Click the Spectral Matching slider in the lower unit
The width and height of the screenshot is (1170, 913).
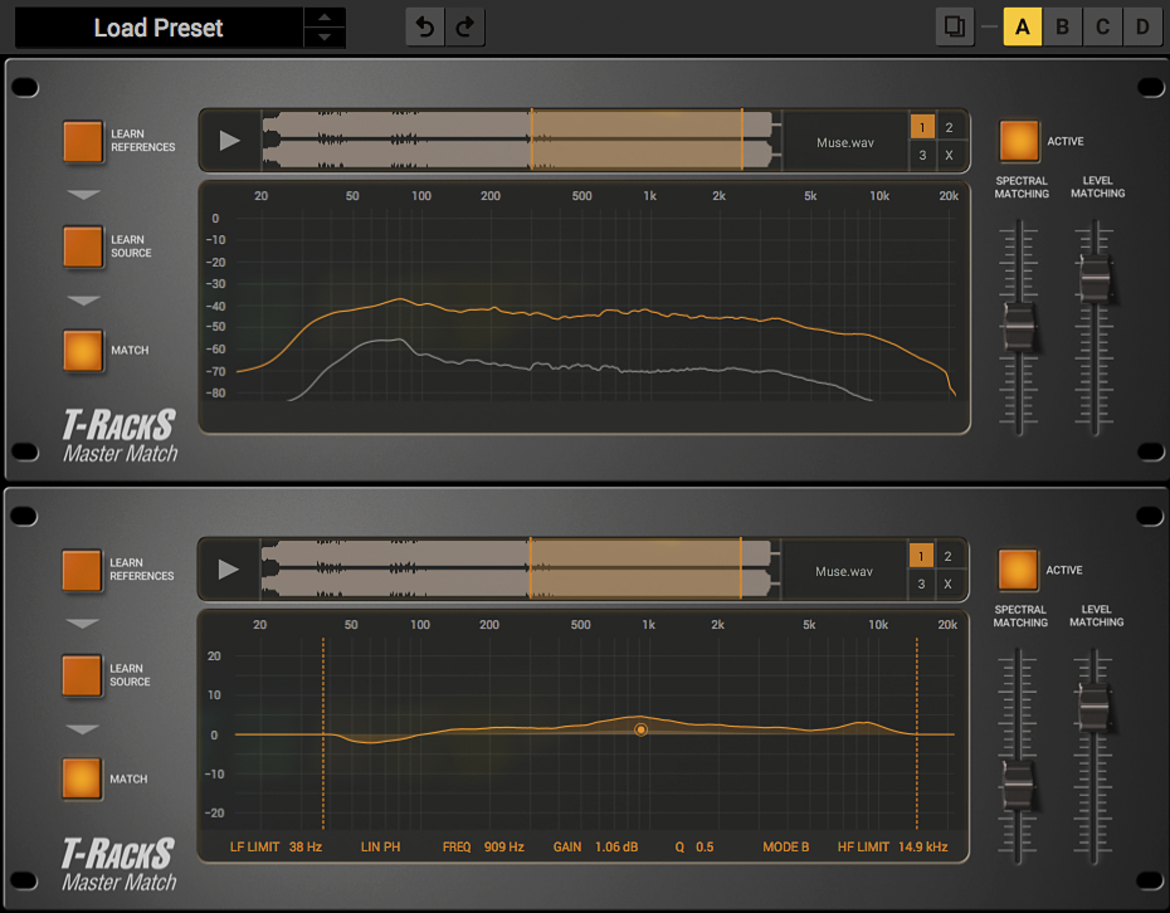[x=1017, y=785]
